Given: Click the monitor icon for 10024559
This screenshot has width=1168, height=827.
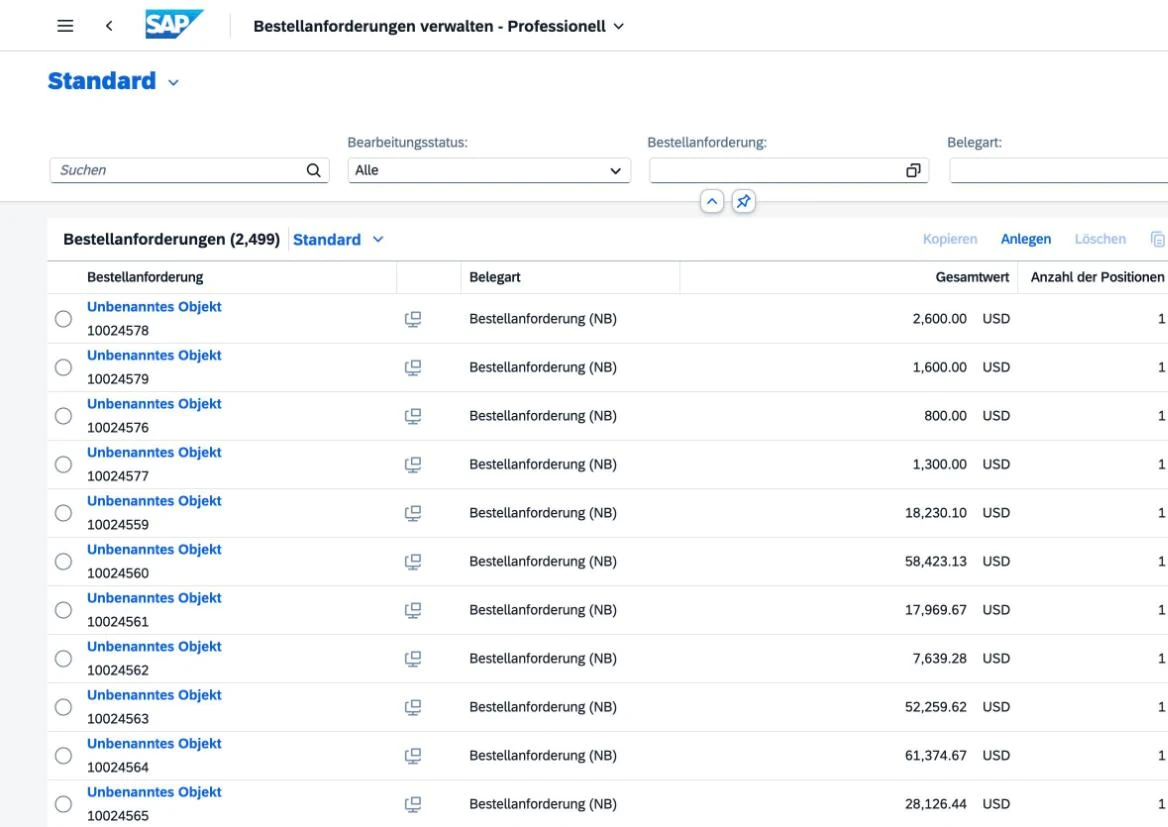Looking at the screenshot, I should (413, 513).
